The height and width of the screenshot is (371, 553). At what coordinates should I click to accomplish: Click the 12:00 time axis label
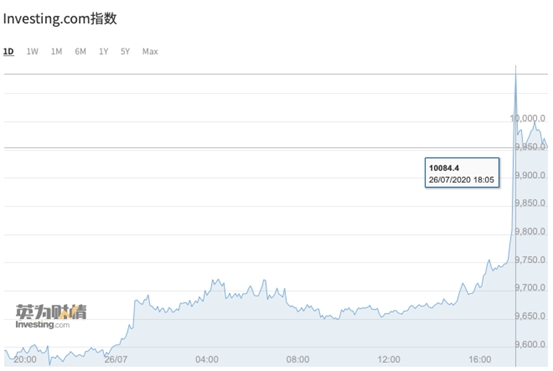pos(389,359)
